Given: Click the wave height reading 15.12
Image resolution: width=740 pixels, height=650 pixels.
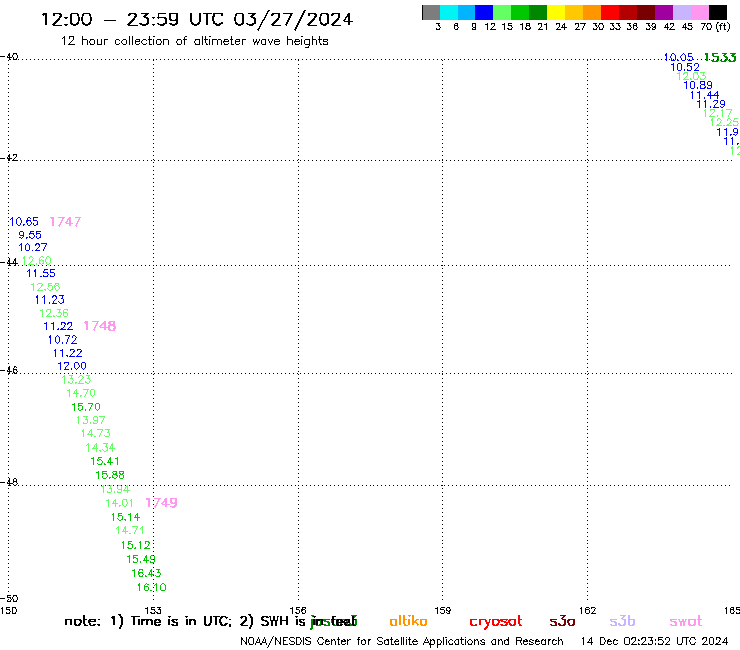Looking at the screenshot, I should click(135, 545).
